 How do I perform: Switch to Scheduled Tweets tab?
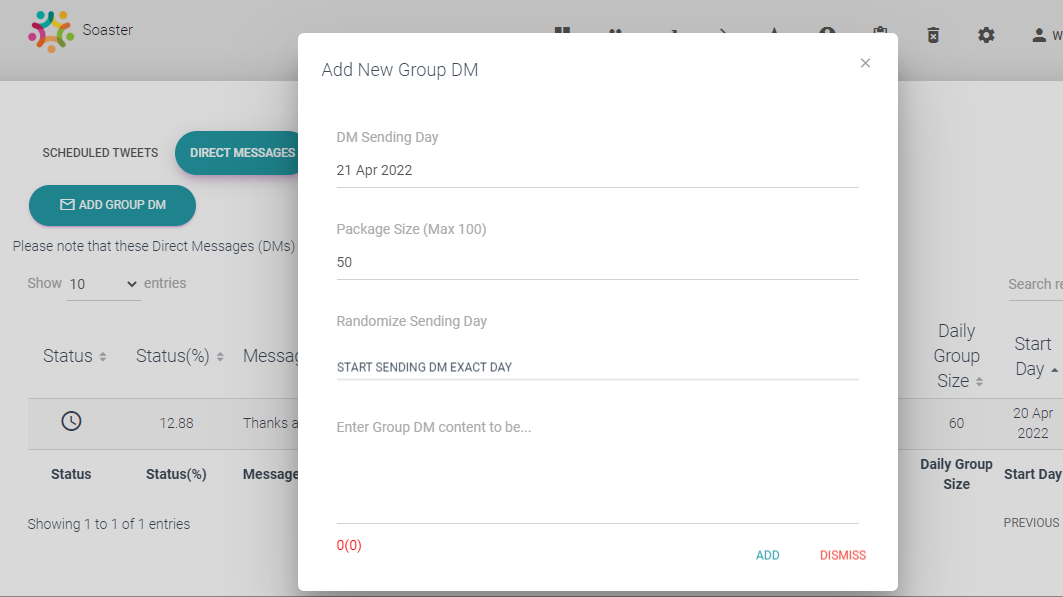point(100,153)
